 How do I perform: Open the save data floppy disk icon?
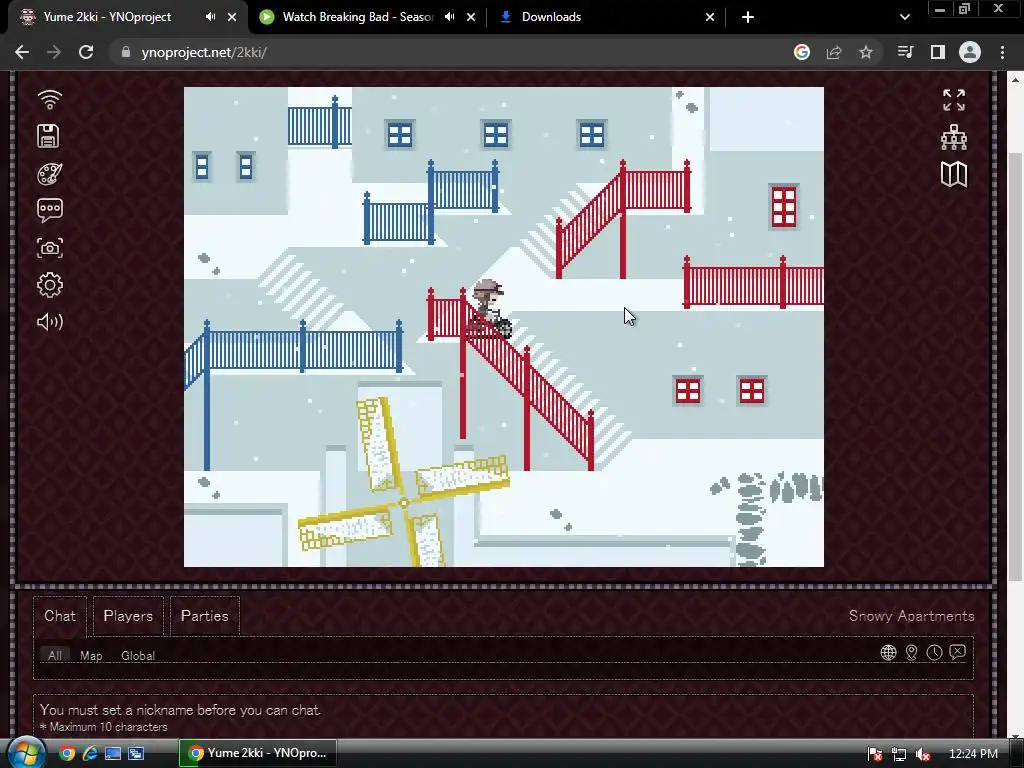tap(48, 136)
